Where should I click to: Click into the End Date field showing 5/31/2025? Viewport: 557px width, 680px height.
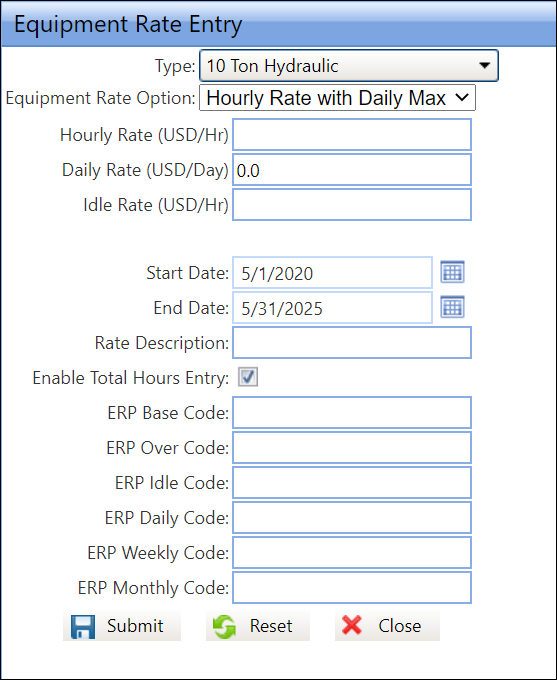click(x=332, y=307)
